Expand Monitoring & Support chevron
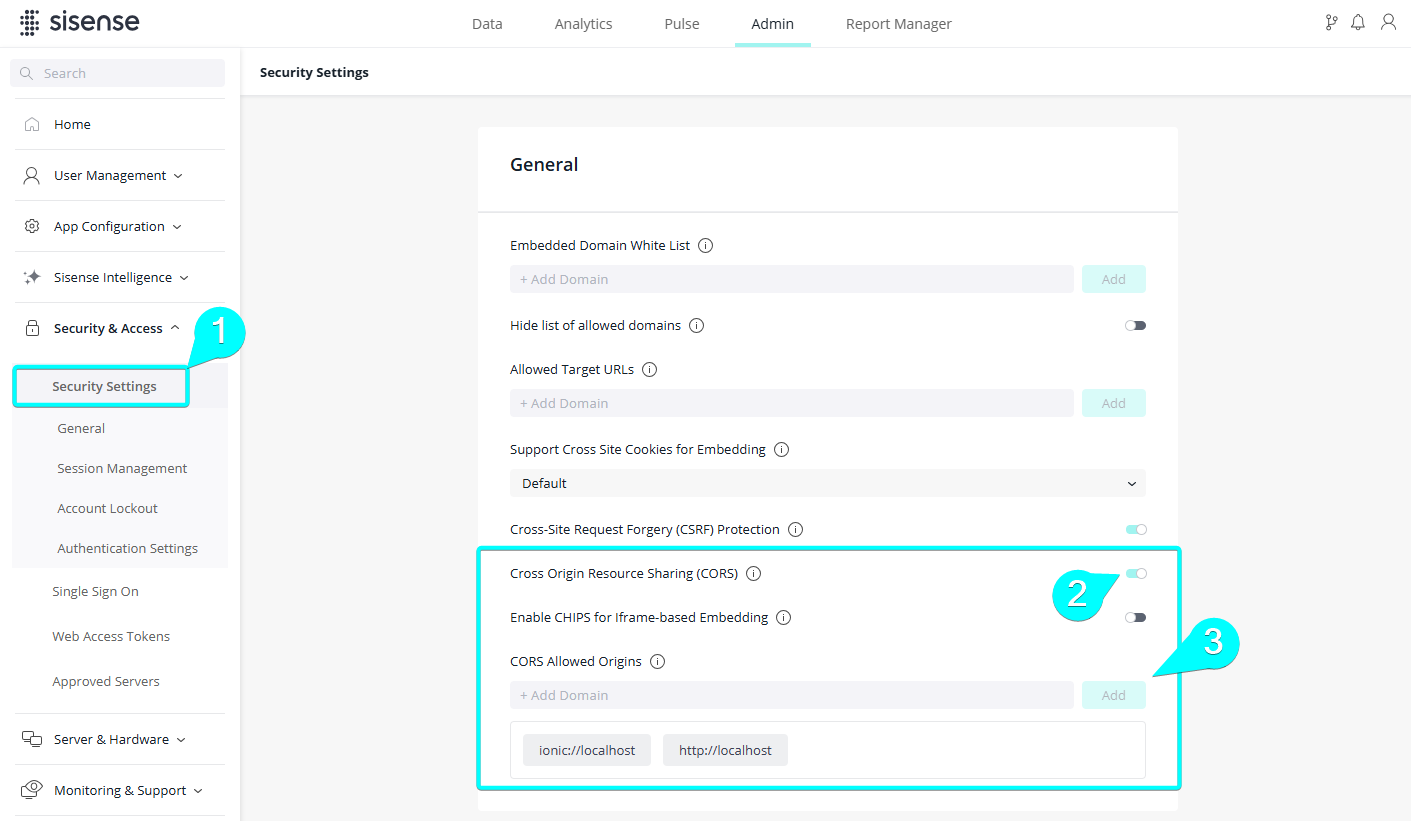 [198, 791]
